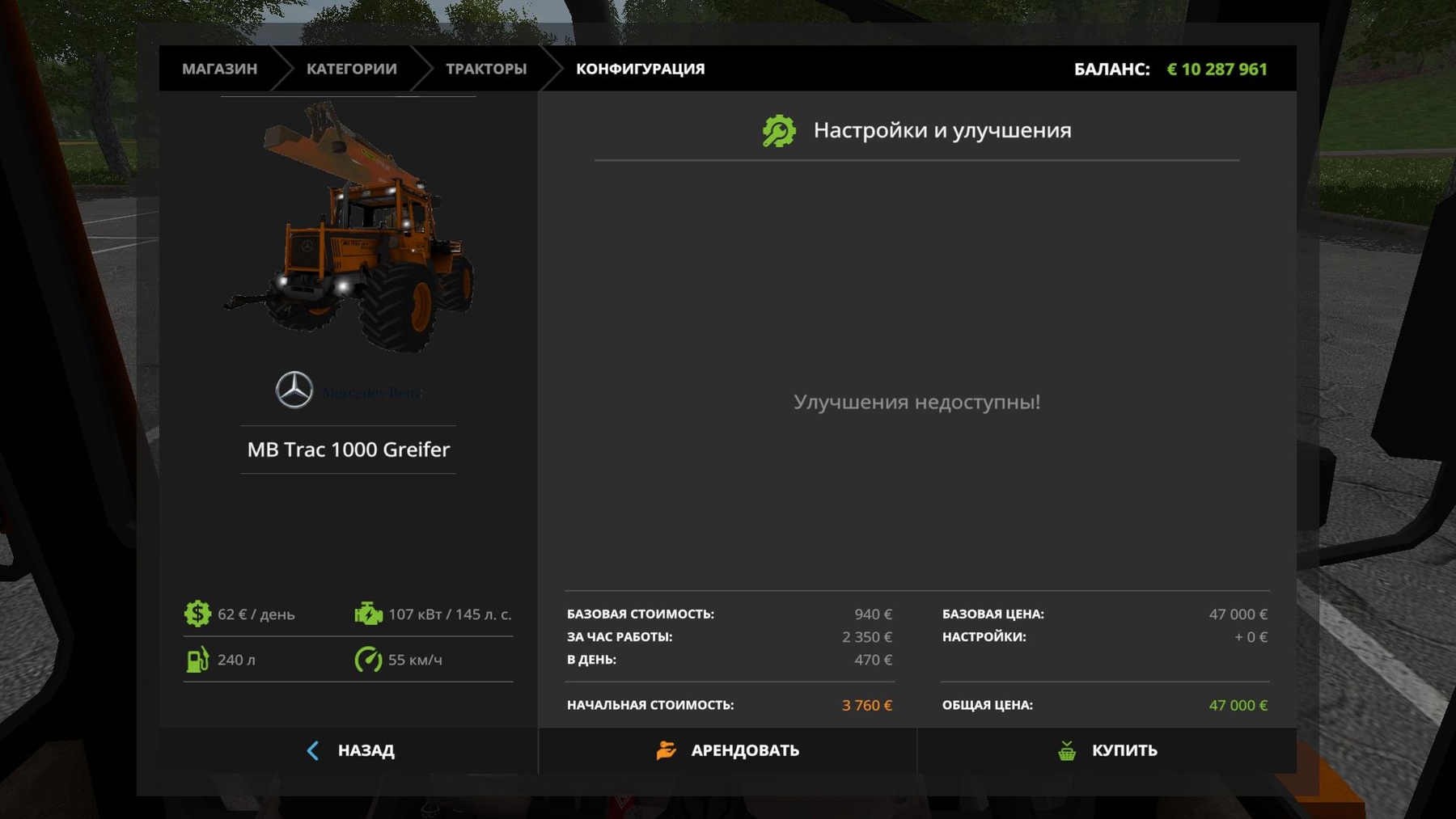The image size is (1456, 819).
Task: Click the green wrench settings gear icon
Action: 779,131
